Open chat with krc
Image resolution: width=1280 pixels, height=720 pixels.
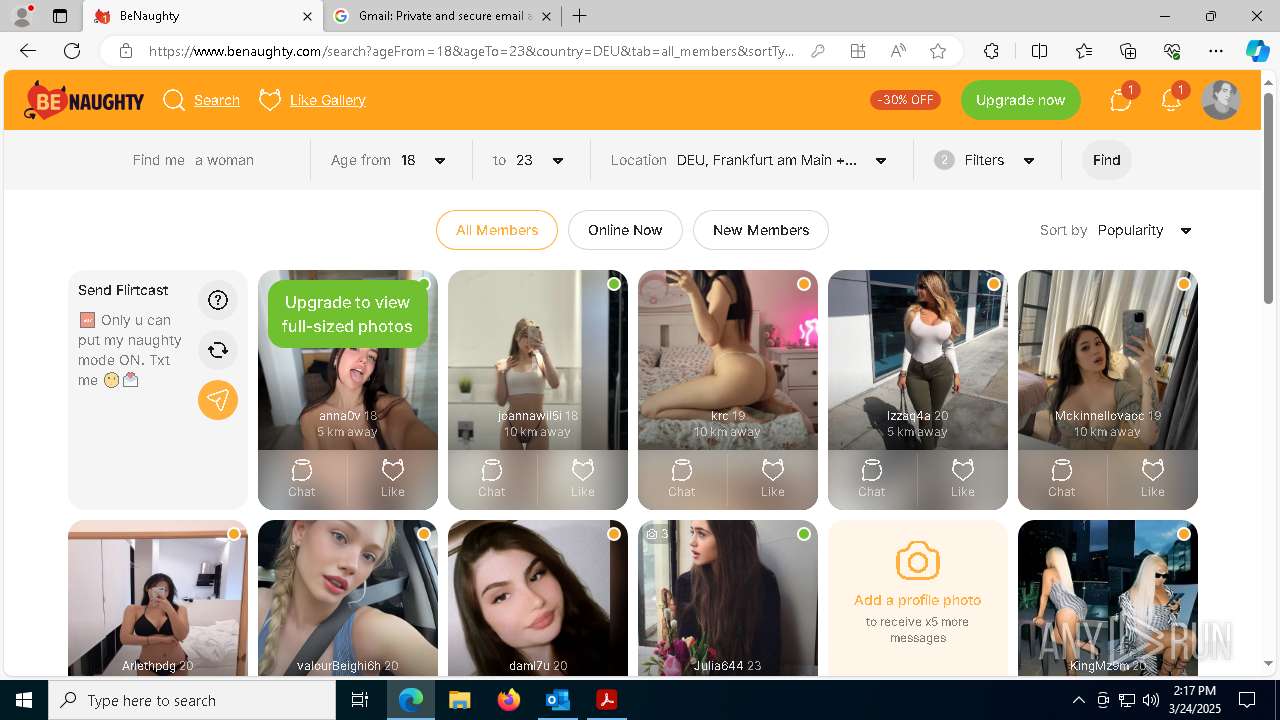coord(682,478)
